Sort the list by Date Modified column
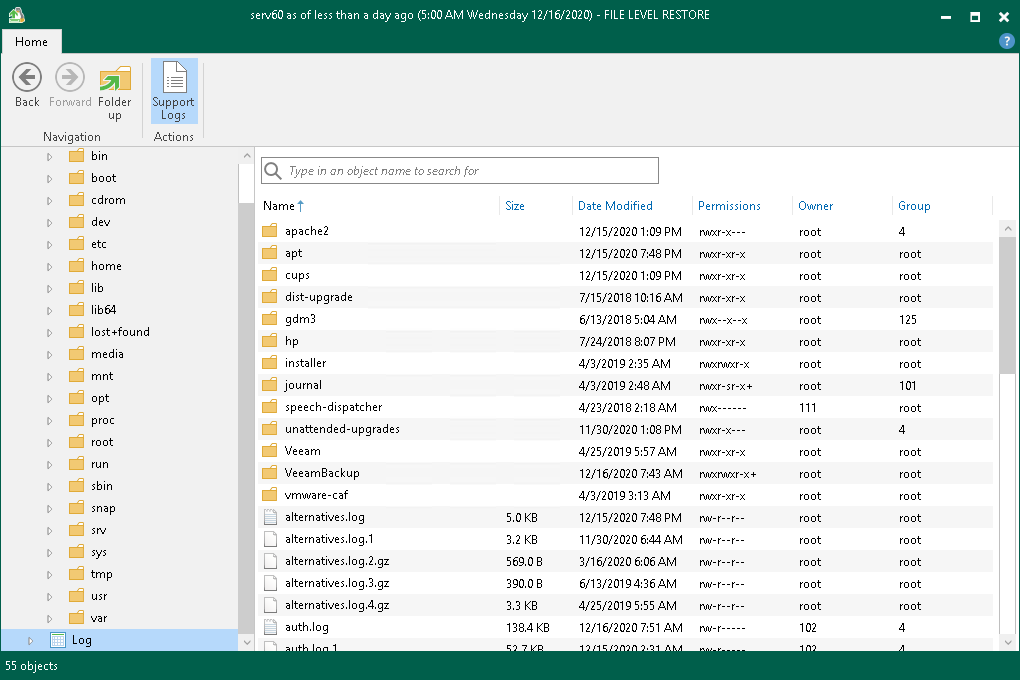The height and width of the screenshot is (680, 1020). pos(615,206)
